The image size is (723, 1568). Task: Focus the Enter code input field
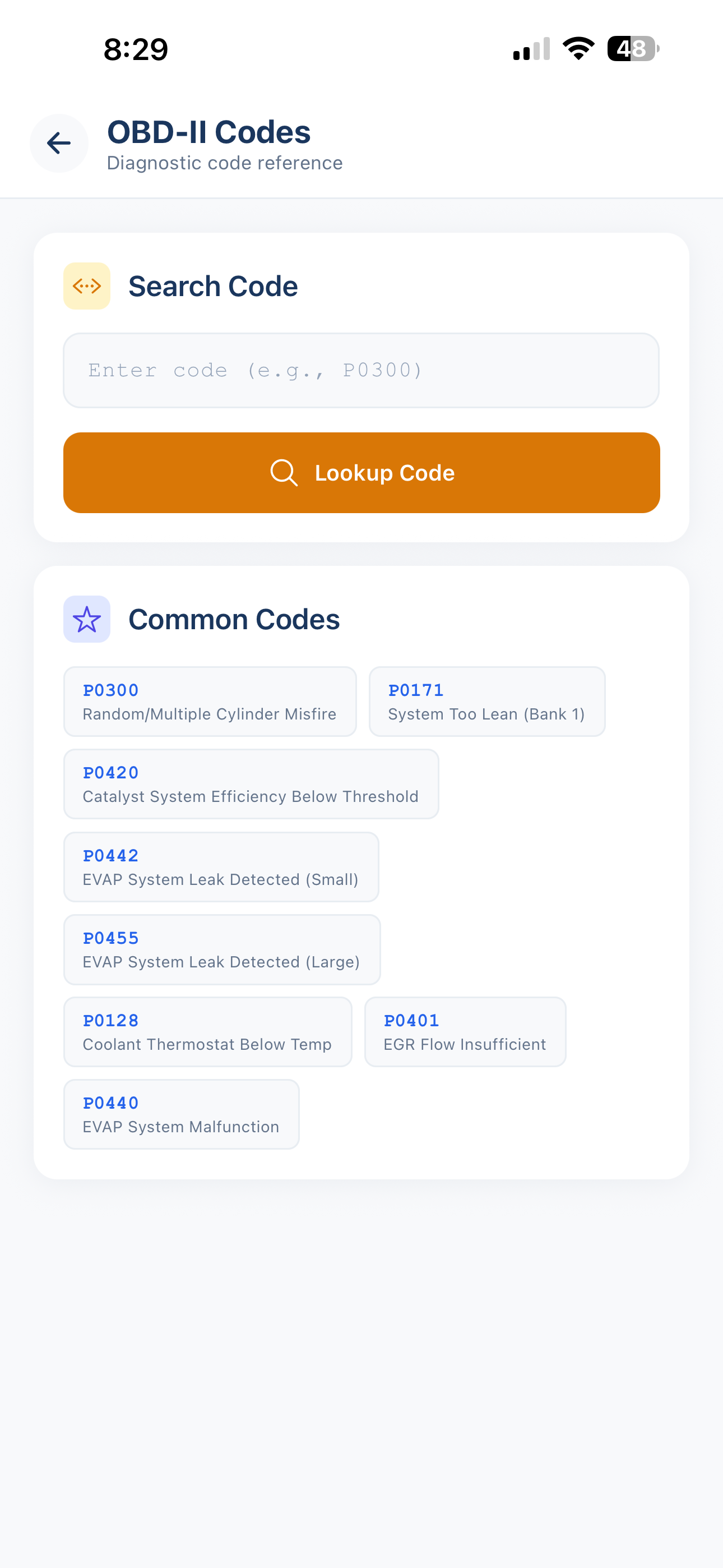tap(361, 370)
